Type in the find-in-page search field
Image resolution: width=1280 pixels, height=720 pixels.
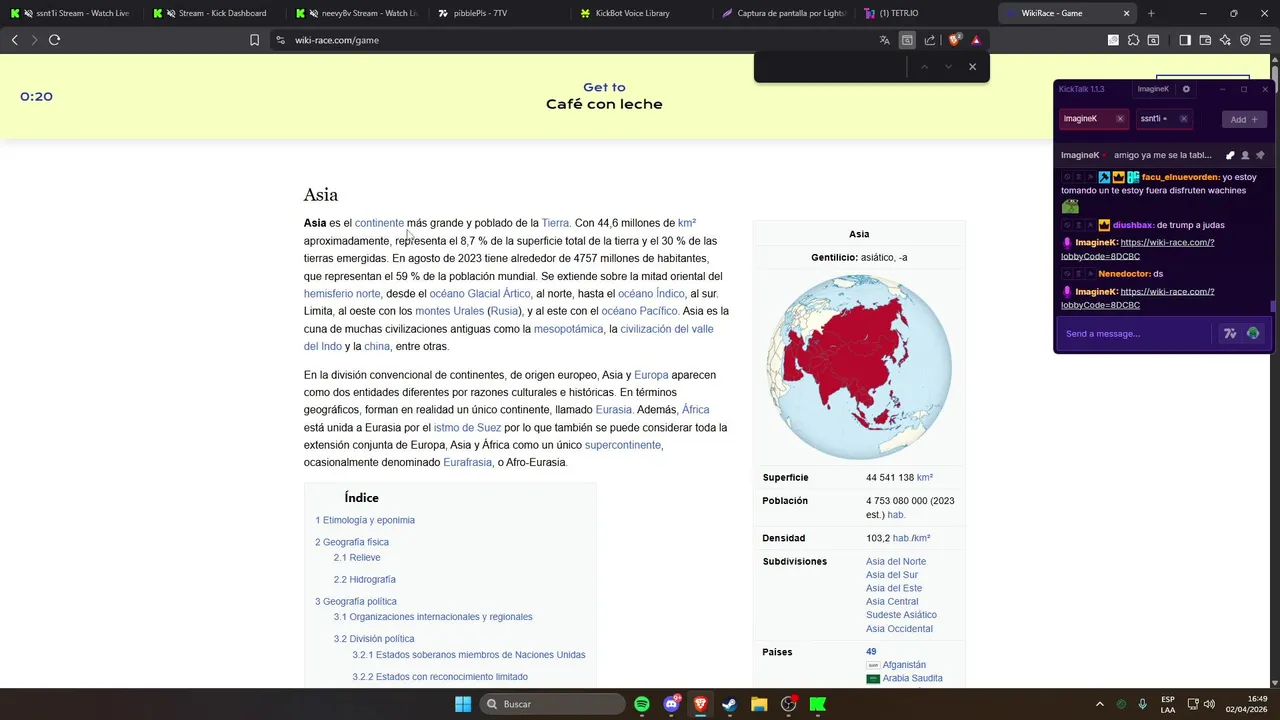[830, 67]
